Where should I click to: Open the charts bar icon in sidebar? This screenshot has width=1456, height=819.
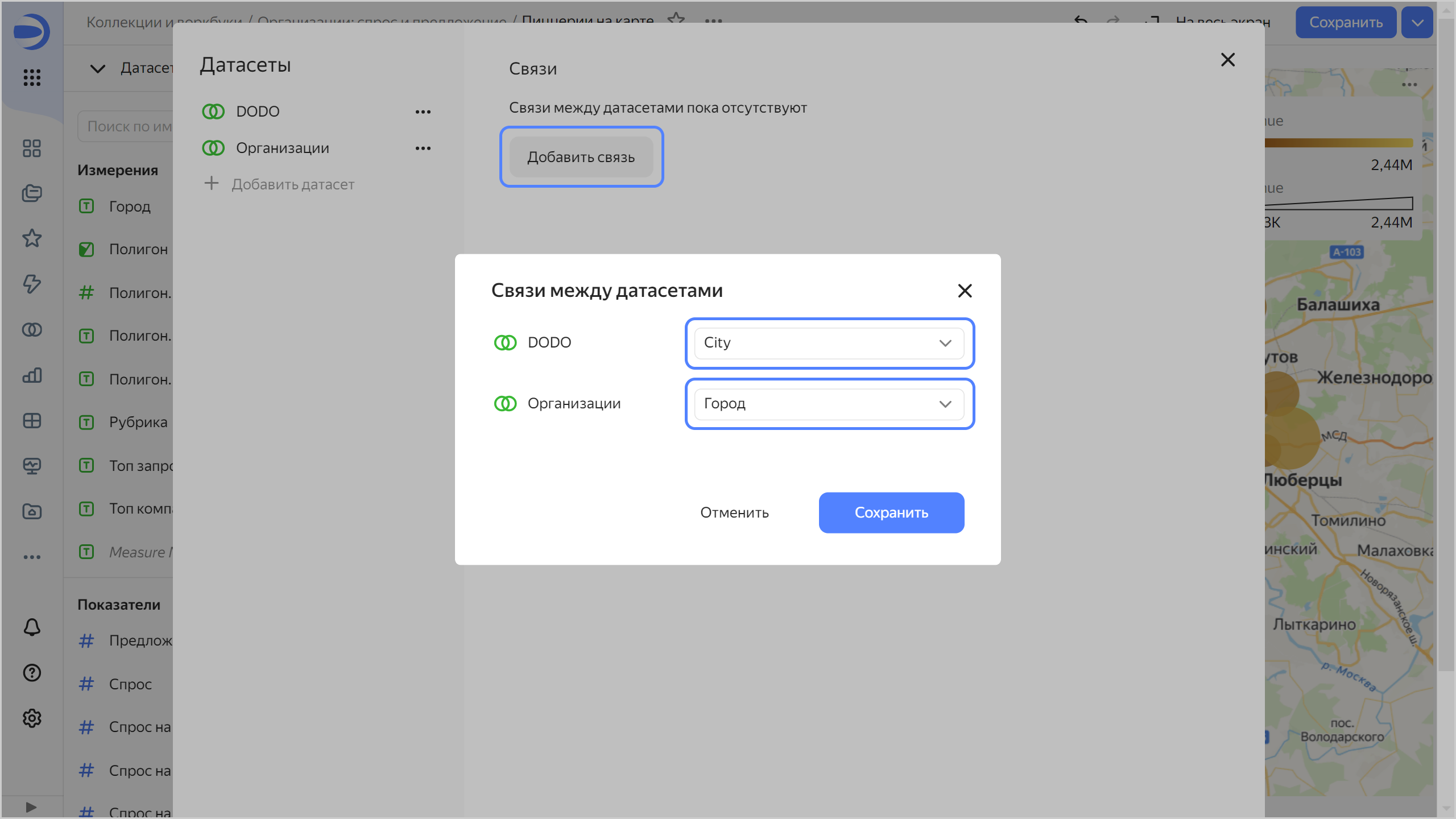pos(32,375)
